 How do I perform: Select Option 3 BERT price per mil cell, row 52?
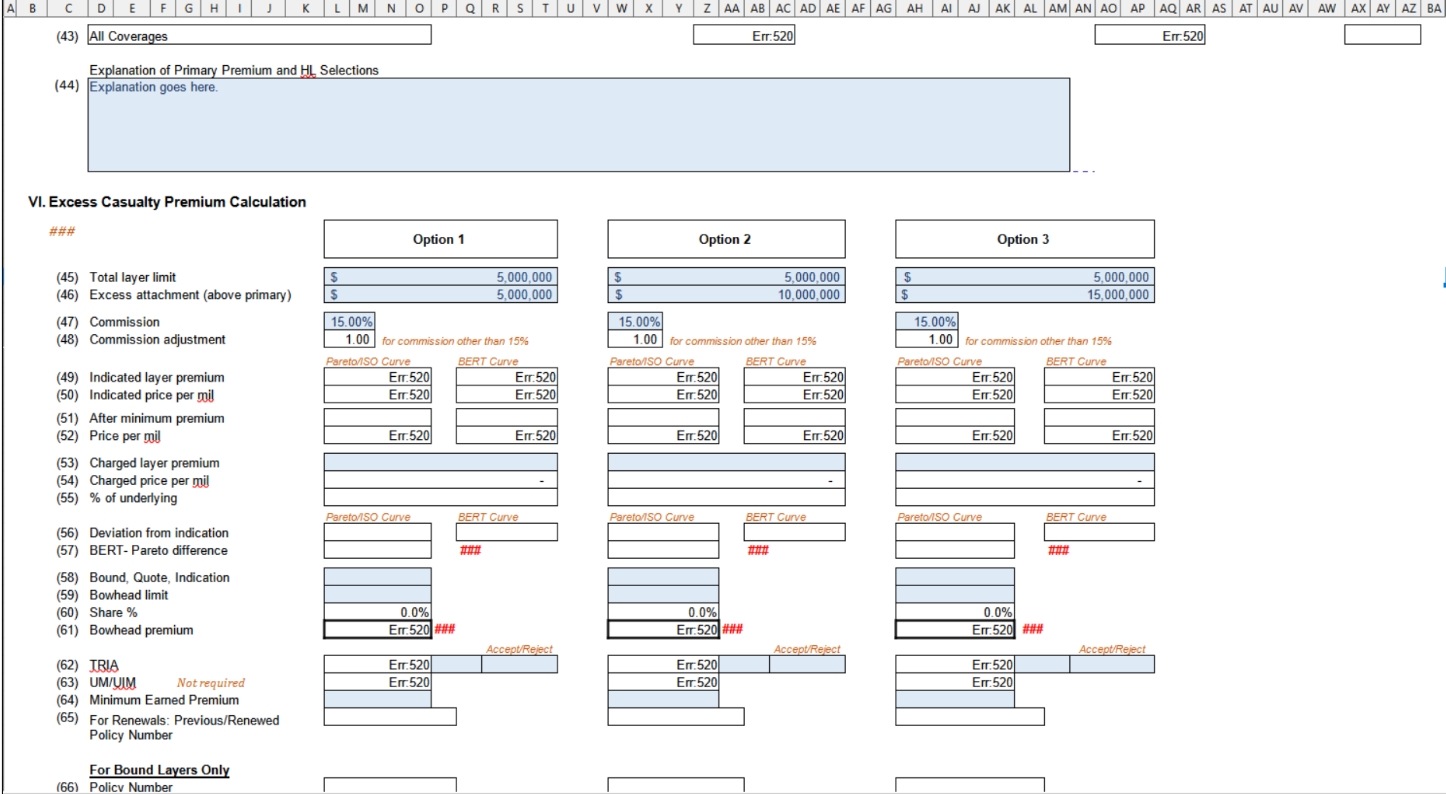tap(1099, 436)
